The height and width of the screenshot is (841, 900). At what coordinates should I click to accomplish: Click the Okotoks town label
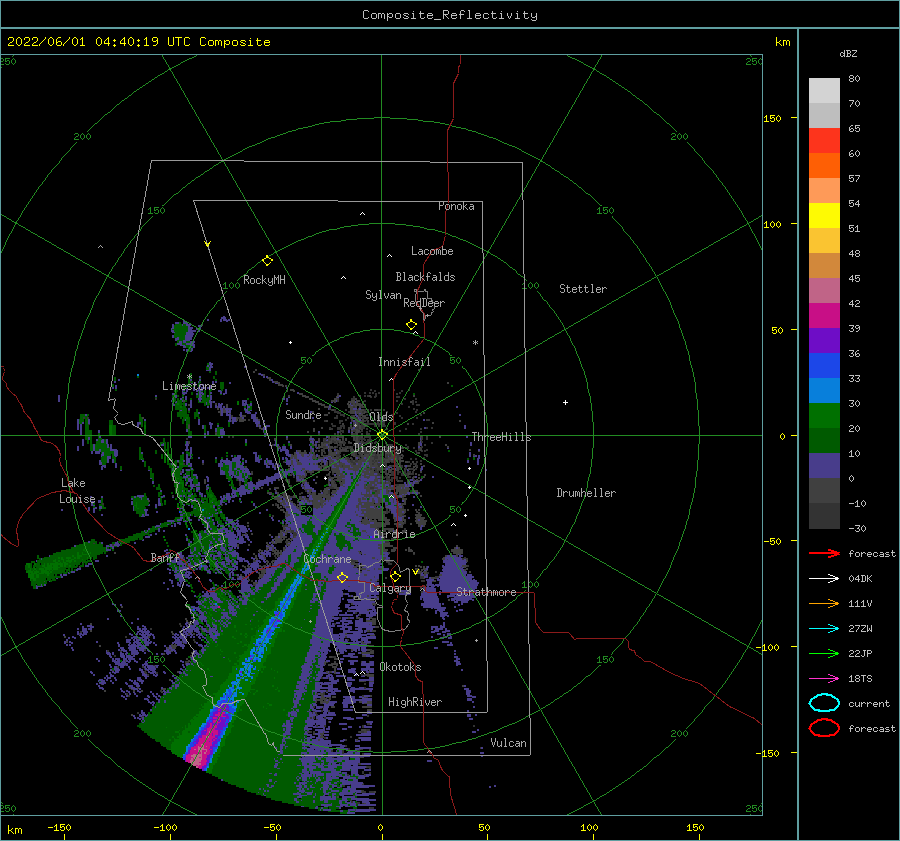[x=400, y=667]
